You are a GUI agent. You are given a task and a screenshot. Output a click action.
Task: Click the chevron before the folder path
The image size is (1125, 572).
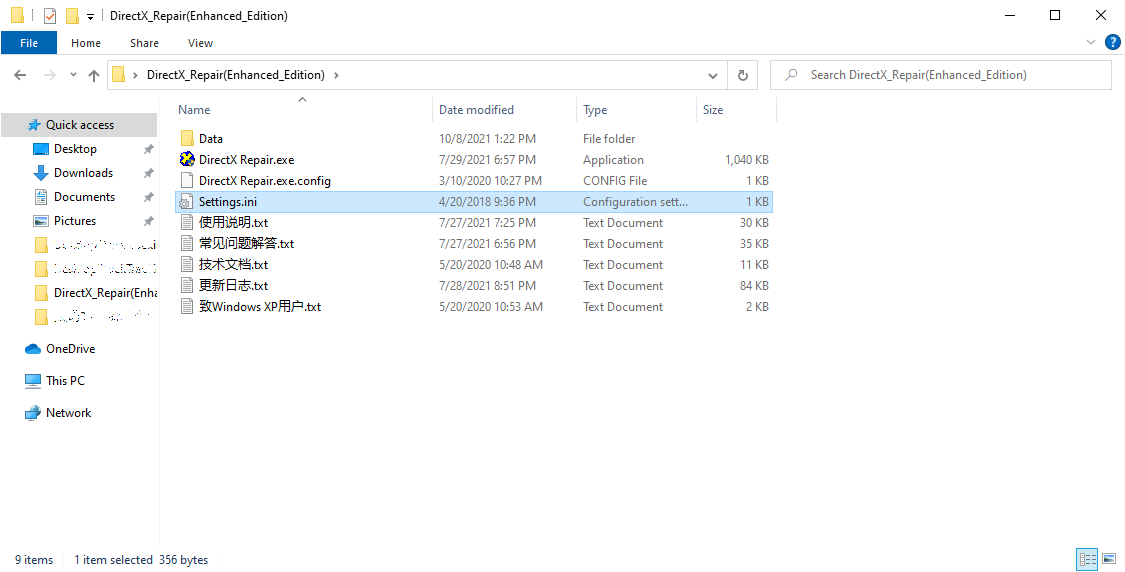pyautogui.click(x=136, y=75)
